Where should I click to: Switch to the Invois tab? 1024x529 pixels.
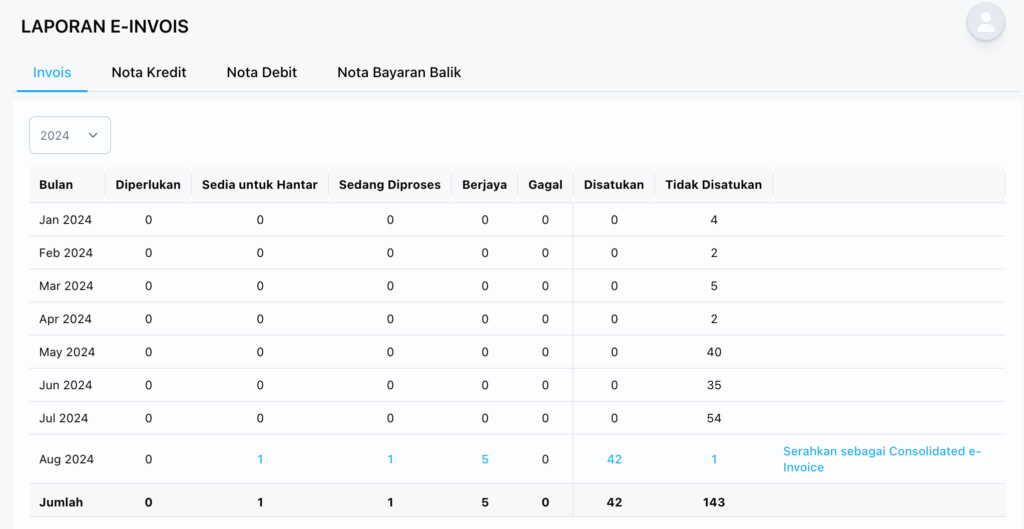pos(52,72)
